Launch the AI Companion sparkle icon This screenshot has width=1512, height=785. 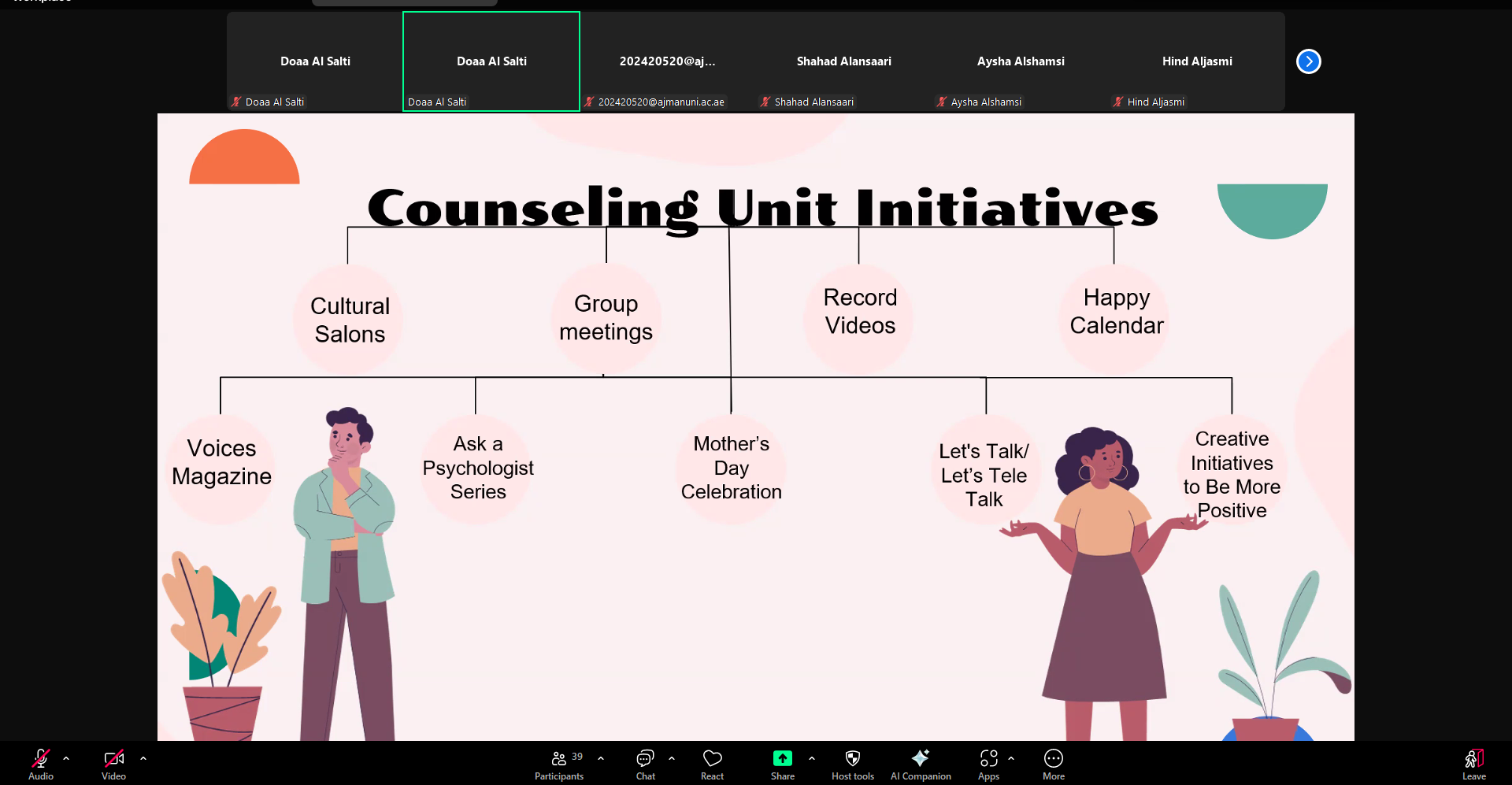coord(920,759)
